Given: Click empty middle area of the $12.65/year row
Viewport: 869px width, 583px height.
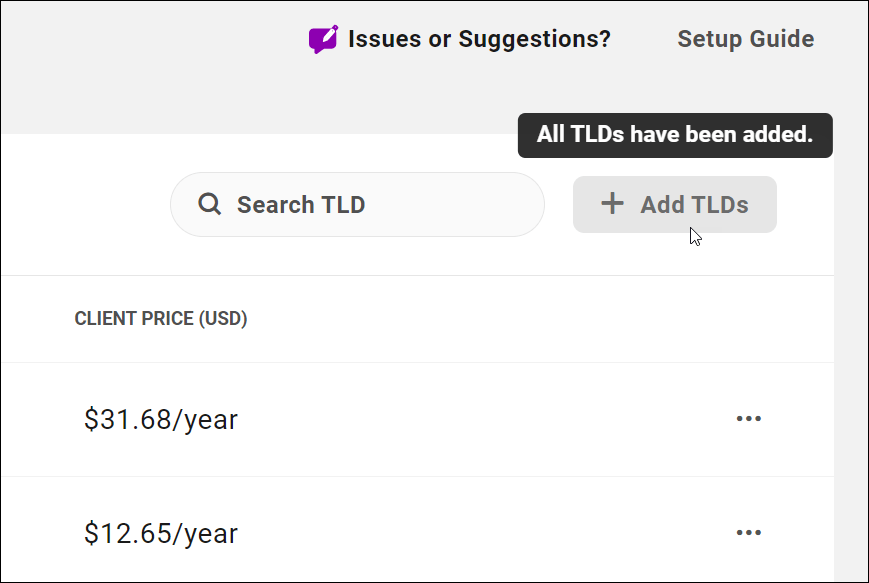Looking at the screenshot, I should pyautogui.click(x=480, y=533).
